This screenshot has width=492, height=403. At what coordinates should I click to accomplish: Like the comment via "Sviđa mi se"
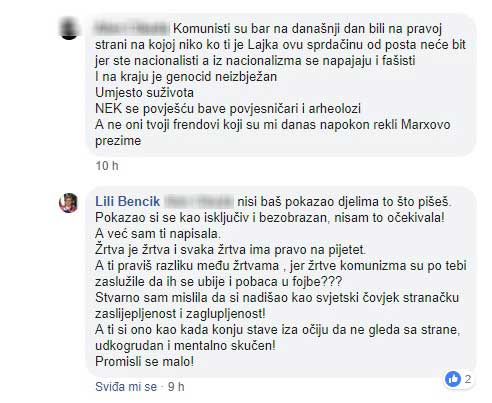tap(126, 387)
